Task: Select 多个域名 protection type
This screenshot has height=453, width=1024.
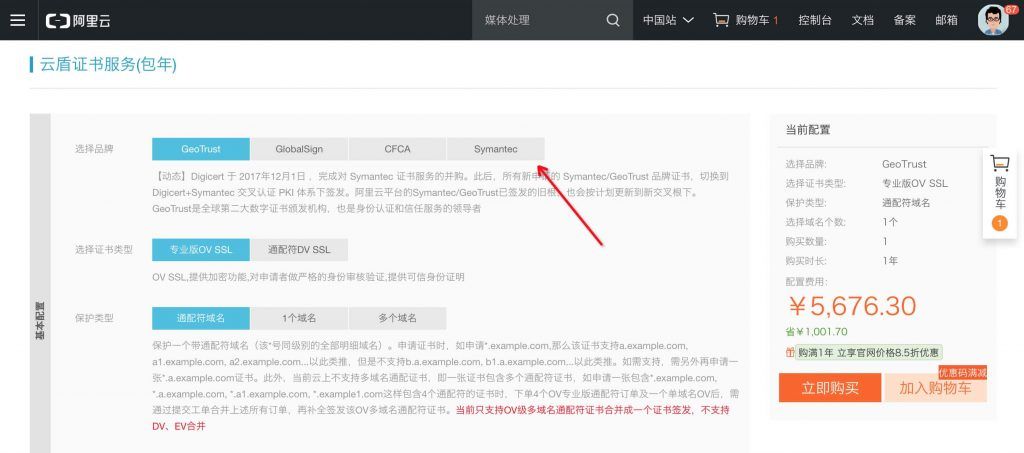Action: pos(397,318)
